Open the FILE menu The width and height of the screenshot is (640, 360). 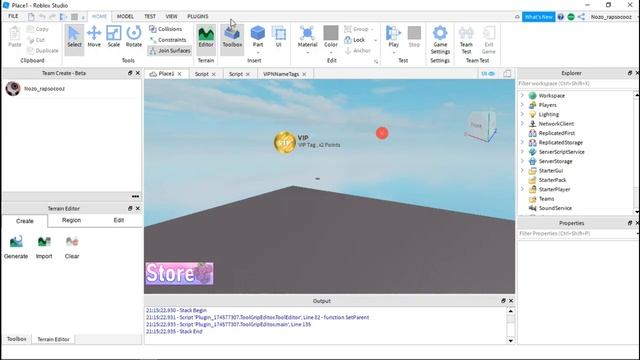coord(13,16)
